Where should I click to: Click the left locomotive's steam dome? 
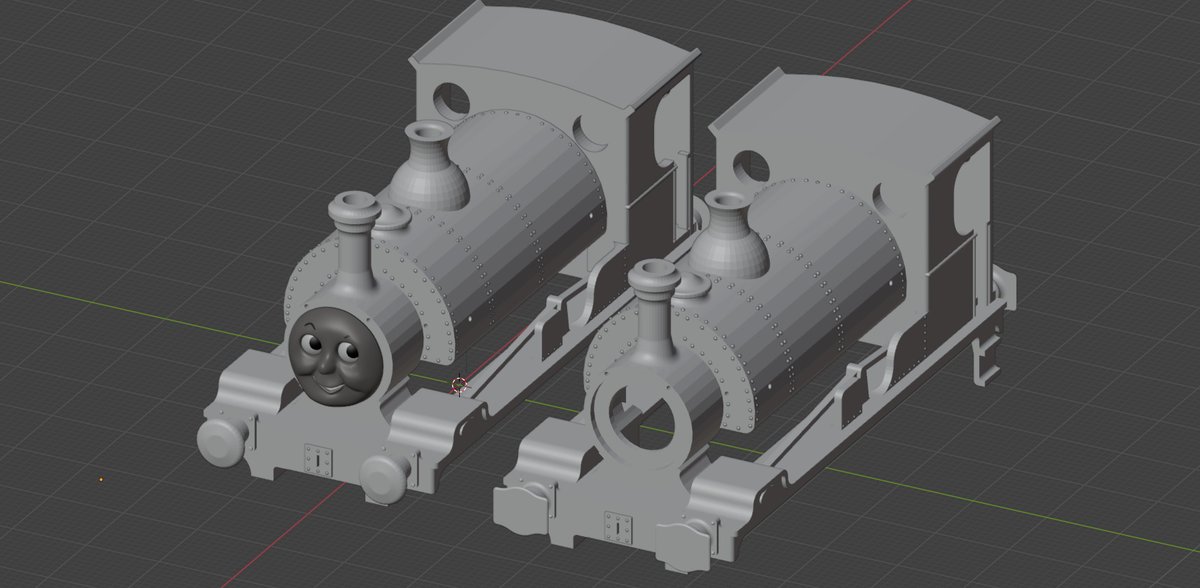(x=429, y=166)
